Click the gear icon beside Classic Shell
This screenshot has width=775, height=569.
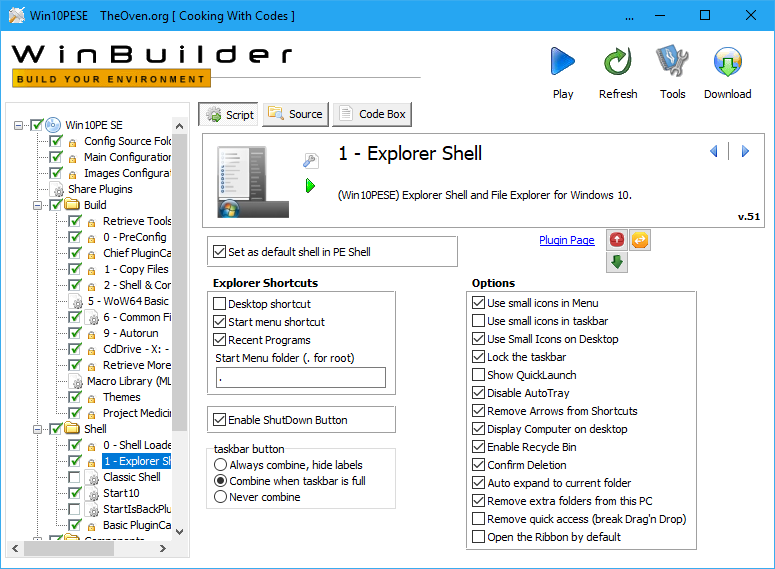click(x=93, y=478)
